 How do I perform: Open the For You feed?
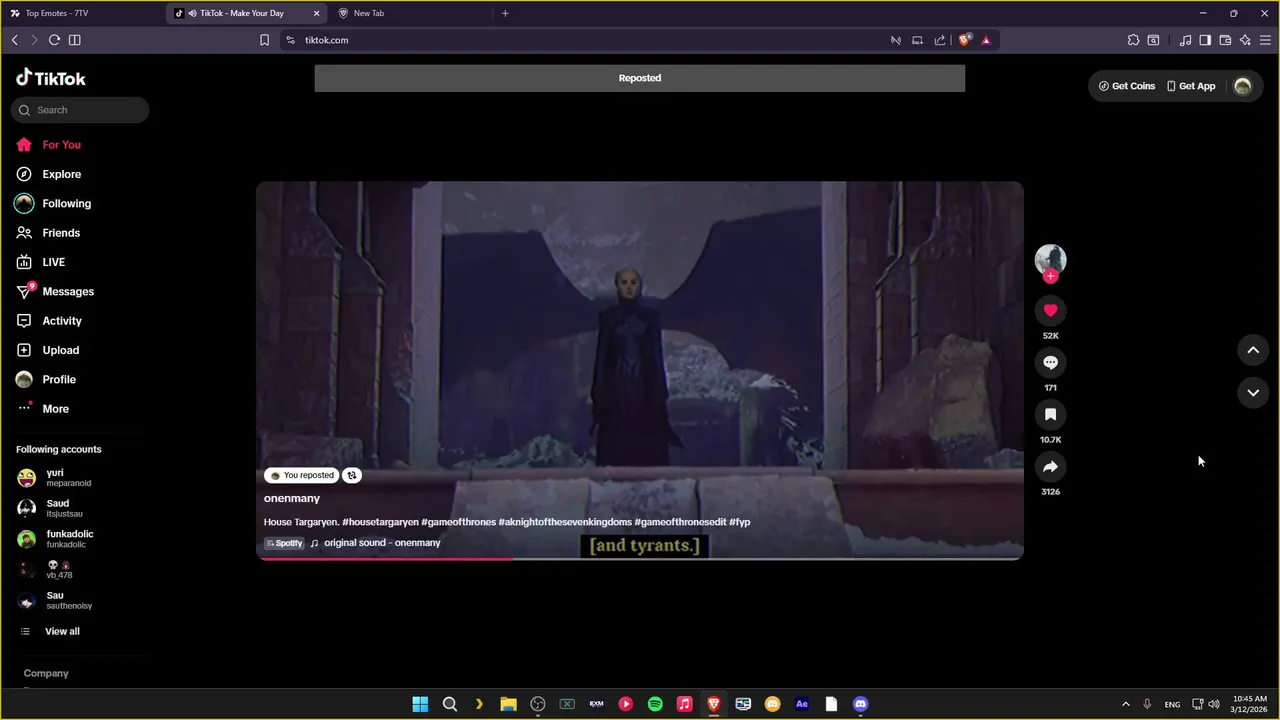(61, 145)
